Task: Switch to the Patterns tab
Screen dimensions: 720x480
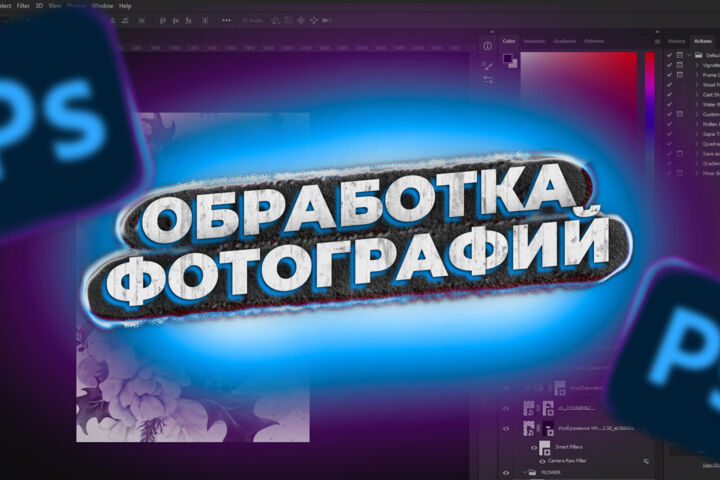Action: (594, 41)
